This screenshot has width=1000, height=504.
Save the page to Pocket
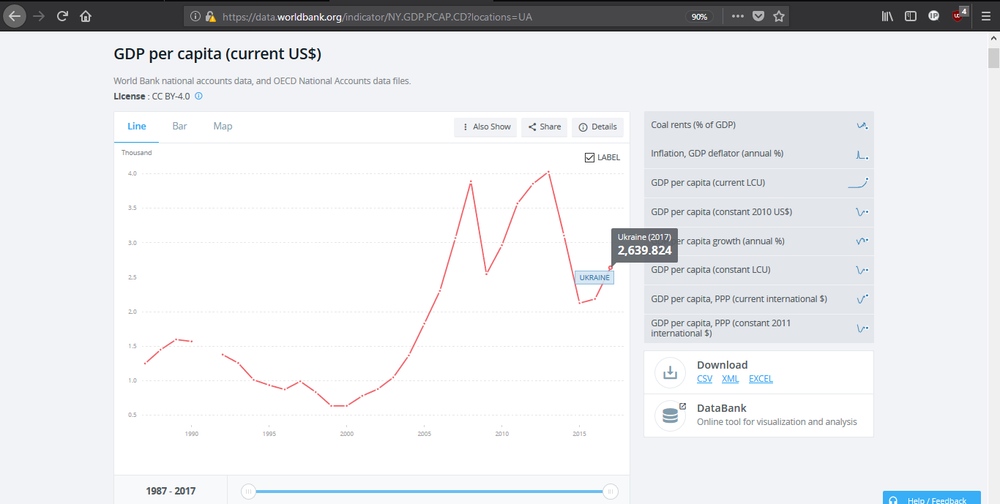(758, 16)
